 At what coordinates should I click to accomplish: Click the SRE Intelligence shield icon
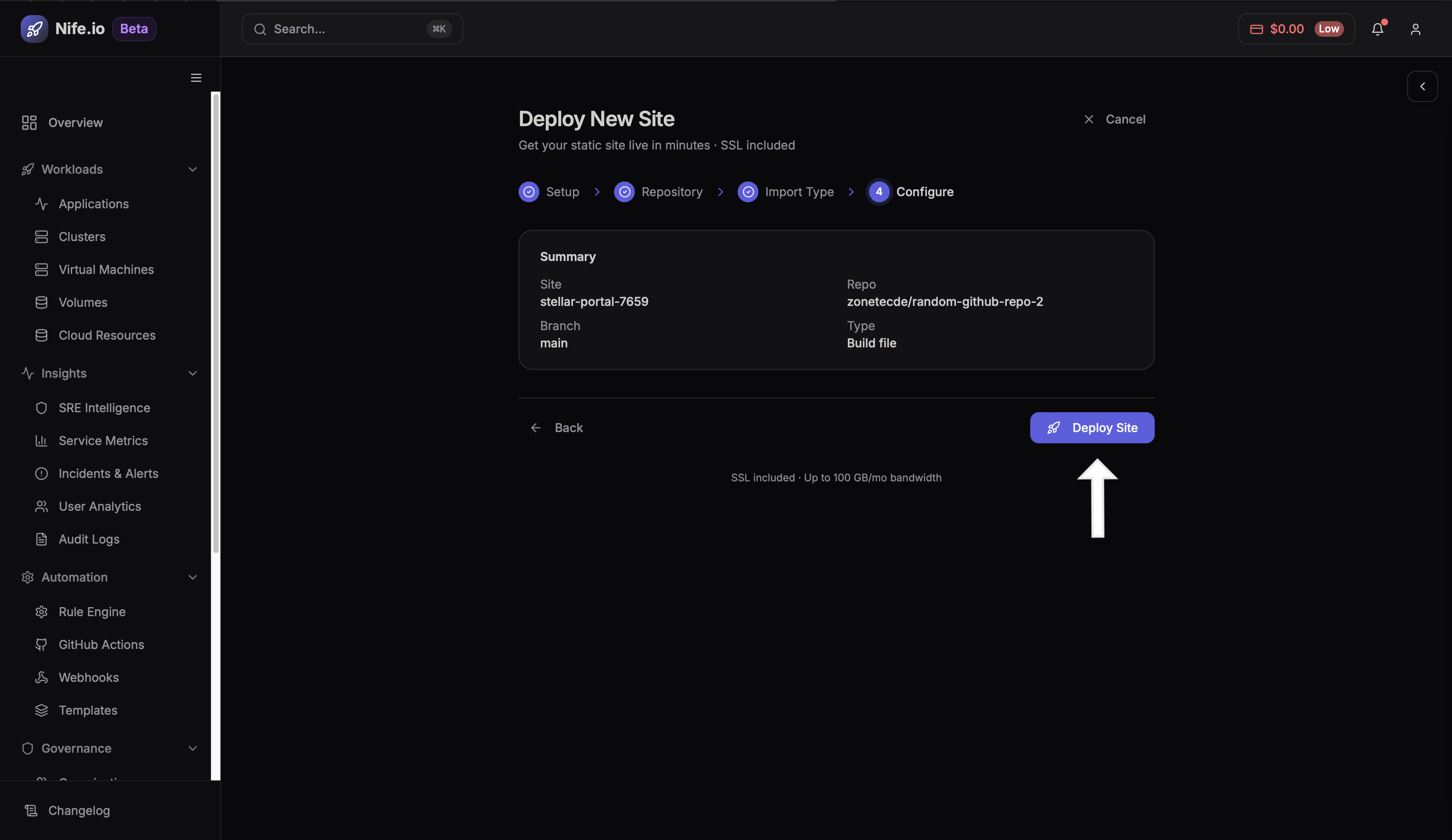click(41, 408)
